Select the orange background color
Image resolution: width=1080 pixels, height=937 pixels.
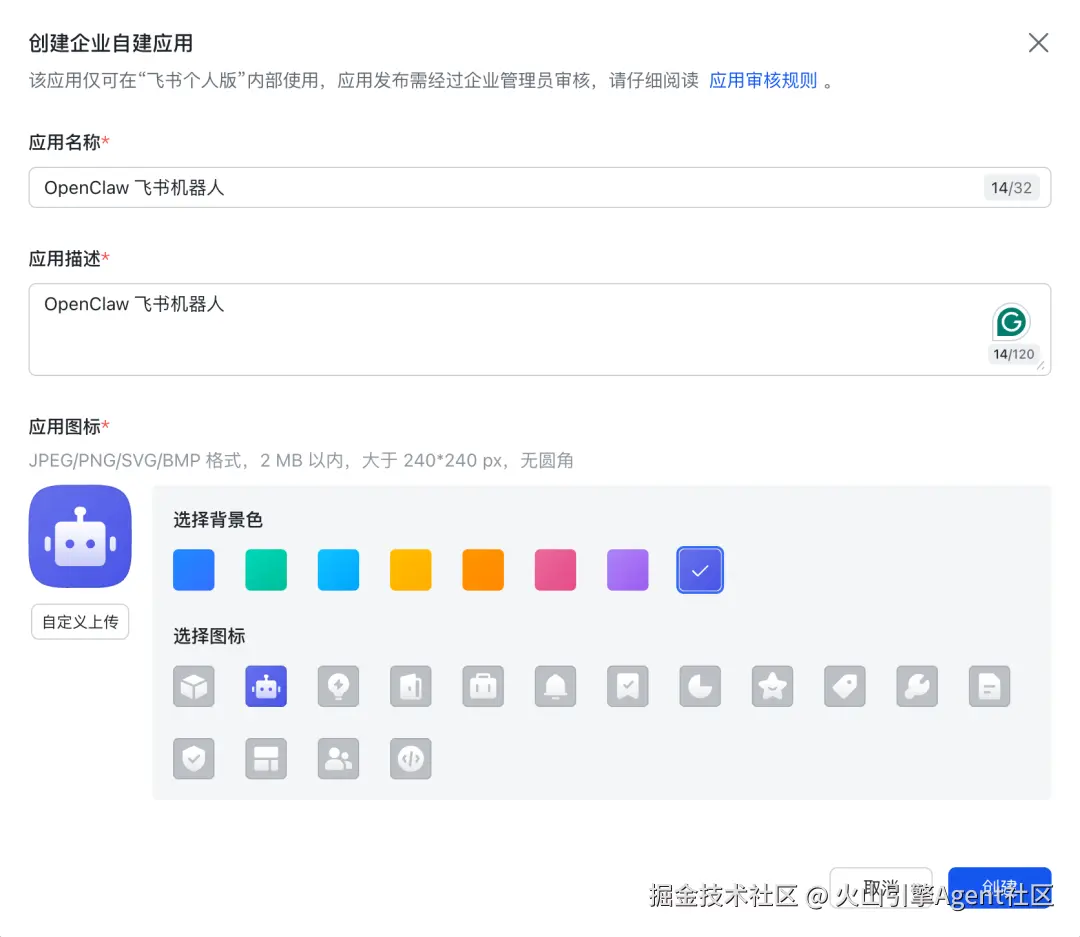[483, 570]
